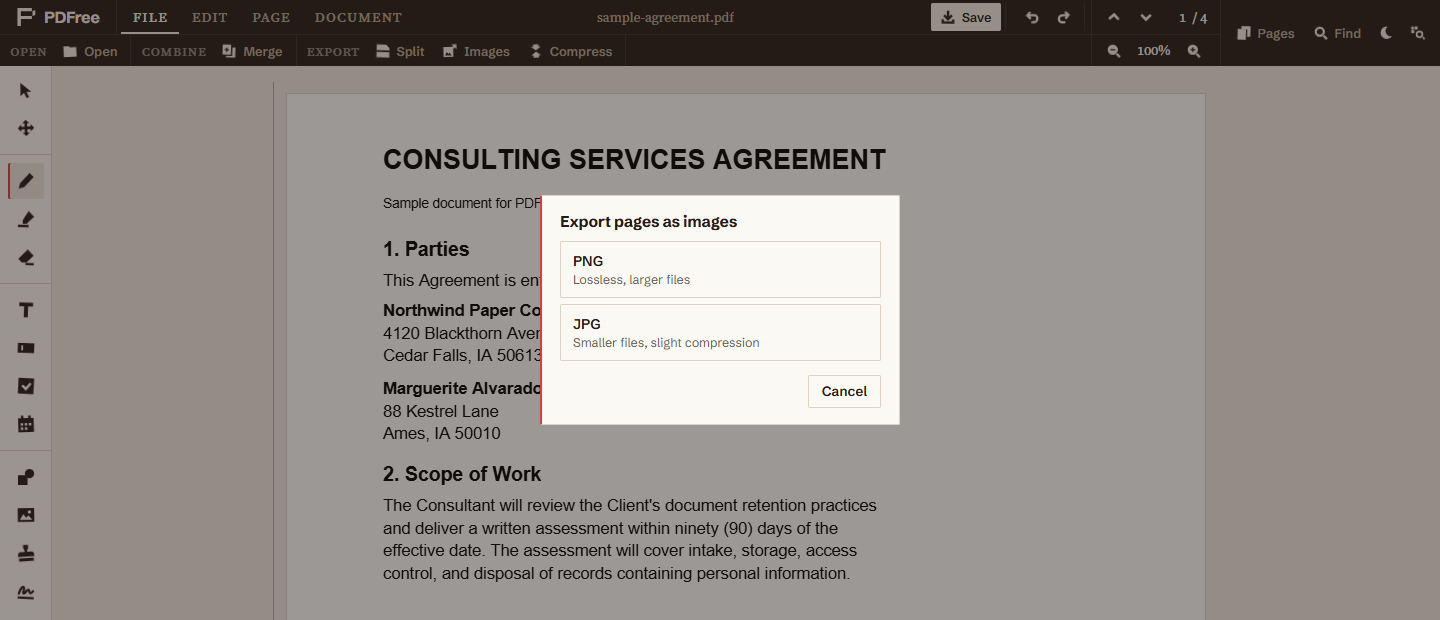Choose the four-arrow move tool
This screenshot has width=1440, height=620.
point(26,128)
